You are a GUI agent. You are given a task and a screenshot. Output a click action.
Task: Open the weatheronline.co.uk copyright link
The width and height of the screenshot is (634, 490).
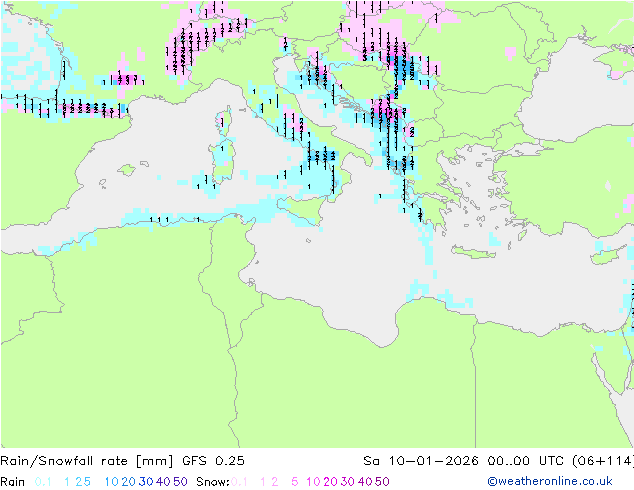click(x=550, y=481)
